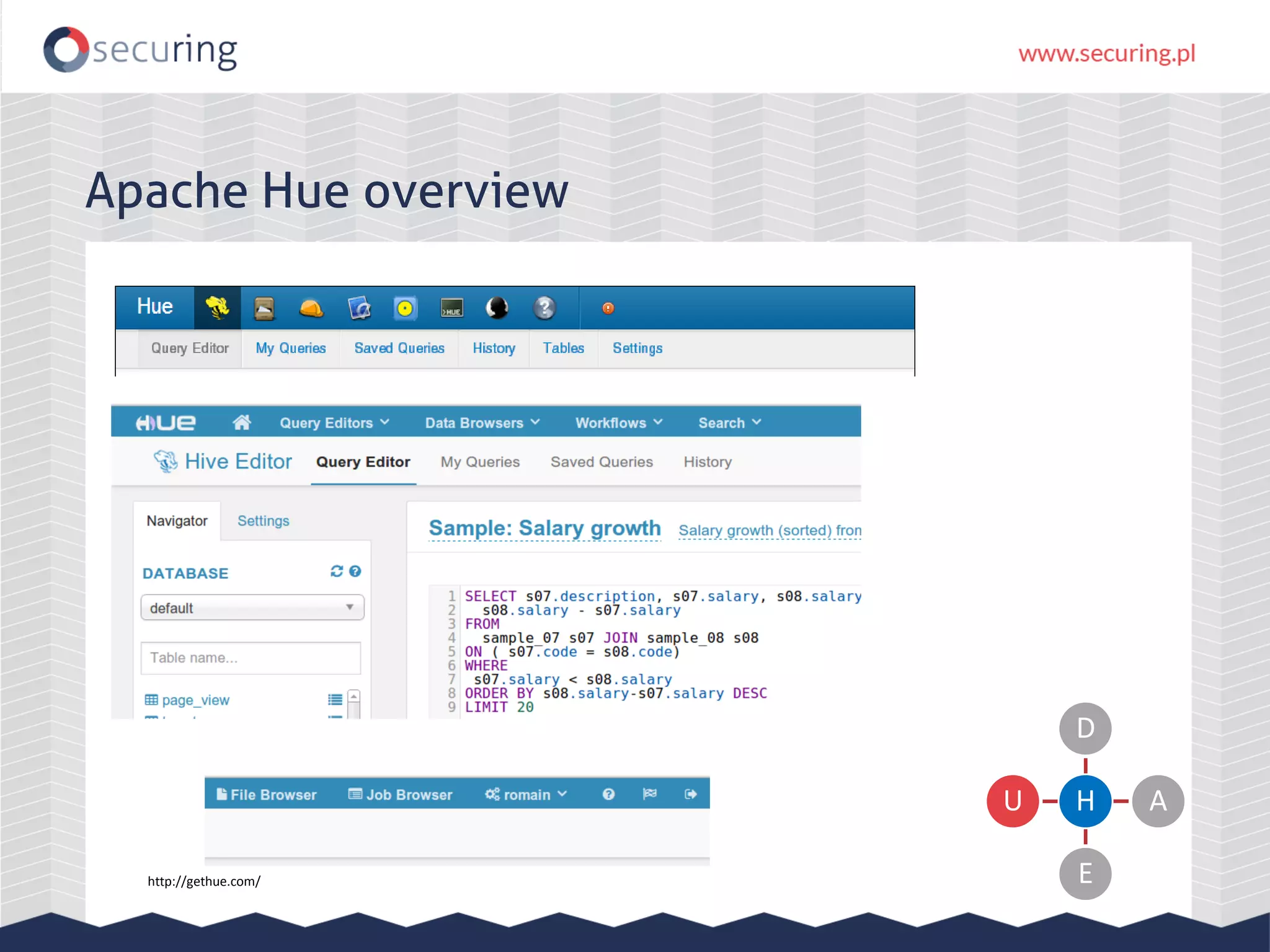Click the gray A circle

(1158, 801)
